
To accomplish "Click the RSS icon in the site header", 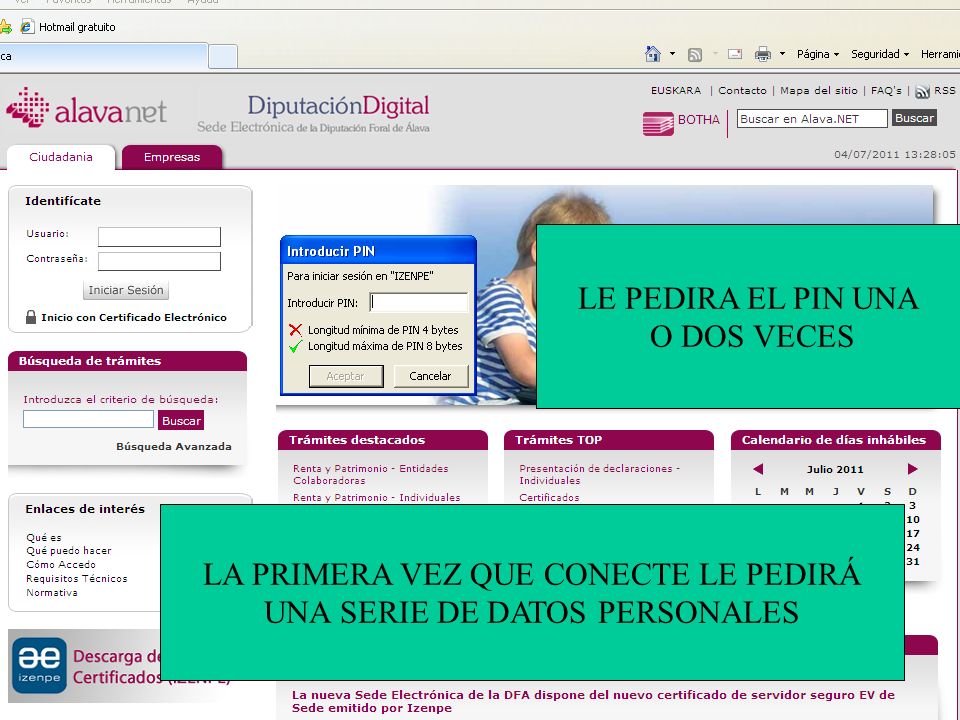I will coord(922,92).
